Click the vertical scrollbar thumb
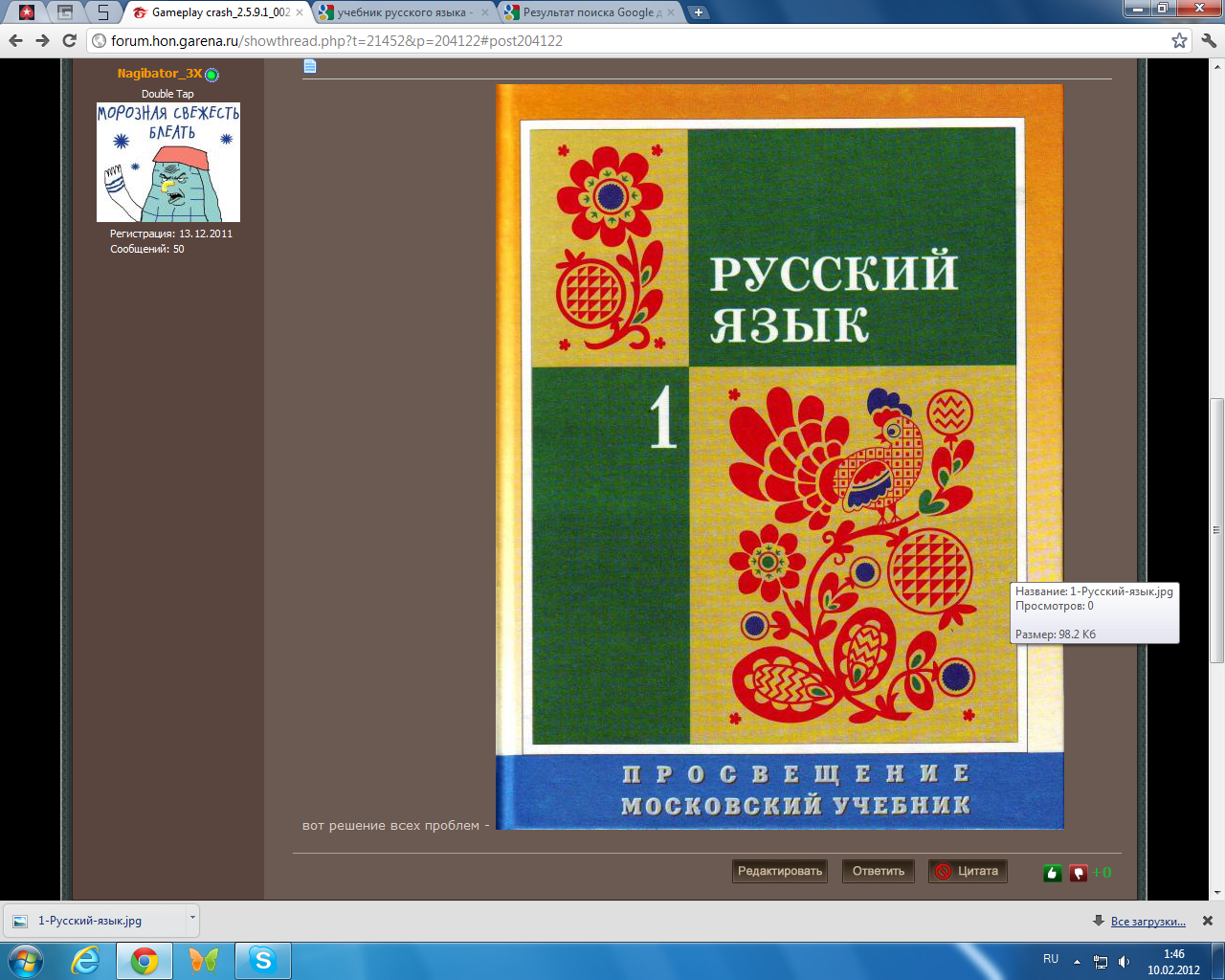Screen dimensions: 1225x980 1217,529
